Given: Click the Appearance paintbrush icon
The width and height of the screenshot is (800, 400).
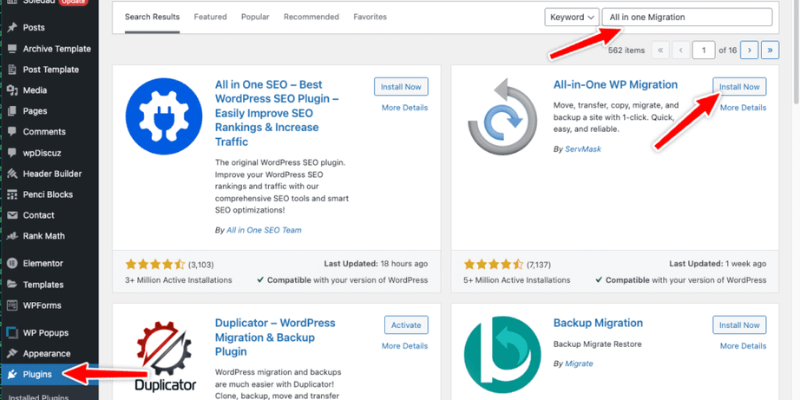Looking at the screenshot, I should coord(13,354).
